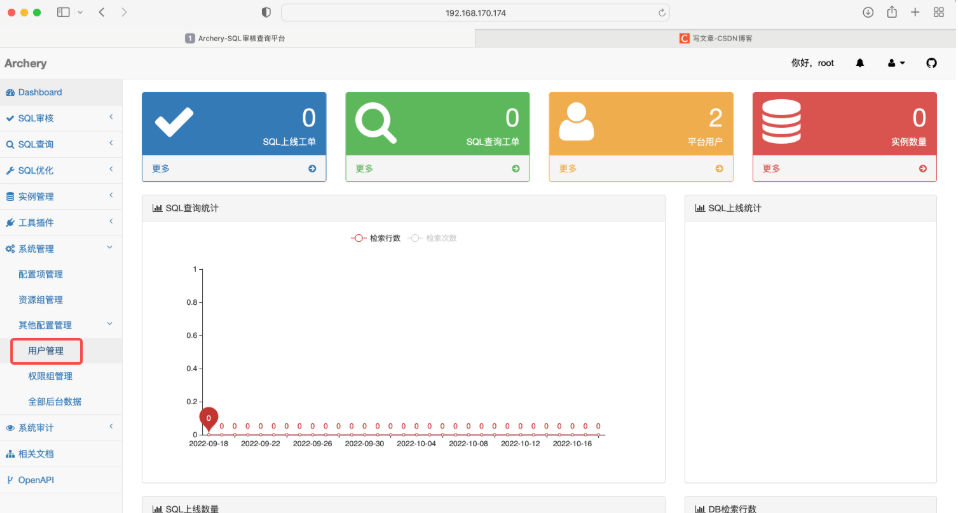Screen dimensions: 958x513
Task: Switch to the 写文章-CSDN博客 tab
Action: 715,38
